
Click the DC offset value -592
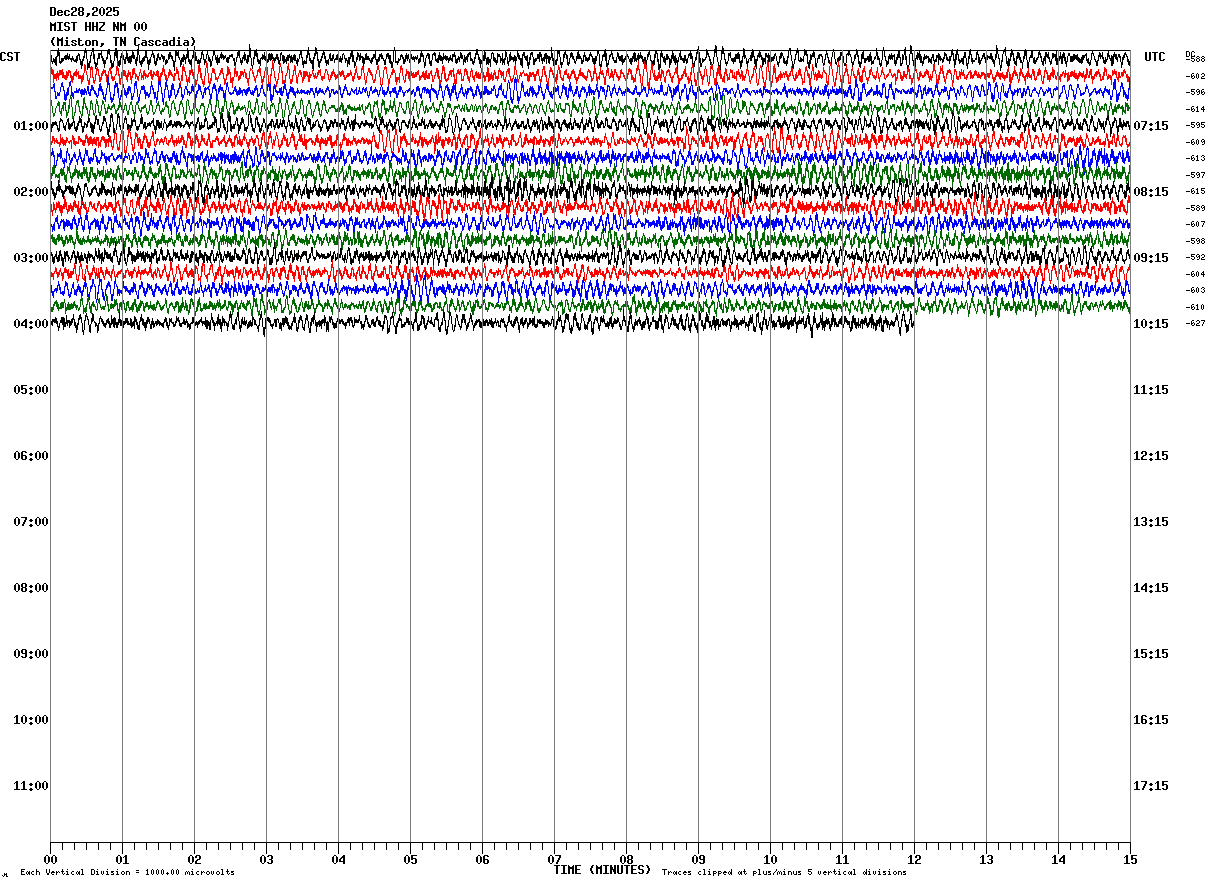pos(1196,258)
